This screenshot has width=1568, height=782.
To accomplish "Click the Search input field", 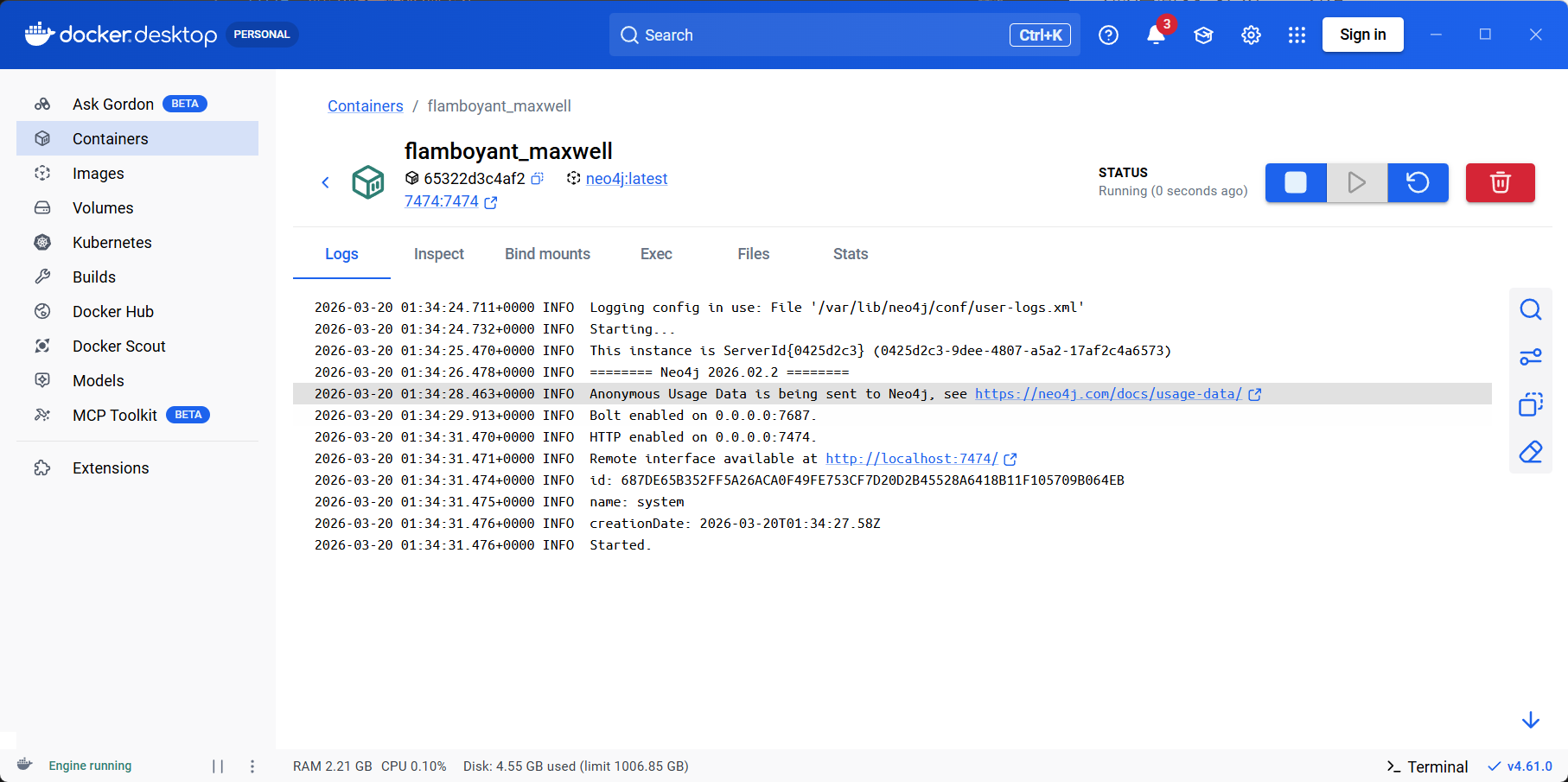I will pyautogui.click(x=845, y=35).
